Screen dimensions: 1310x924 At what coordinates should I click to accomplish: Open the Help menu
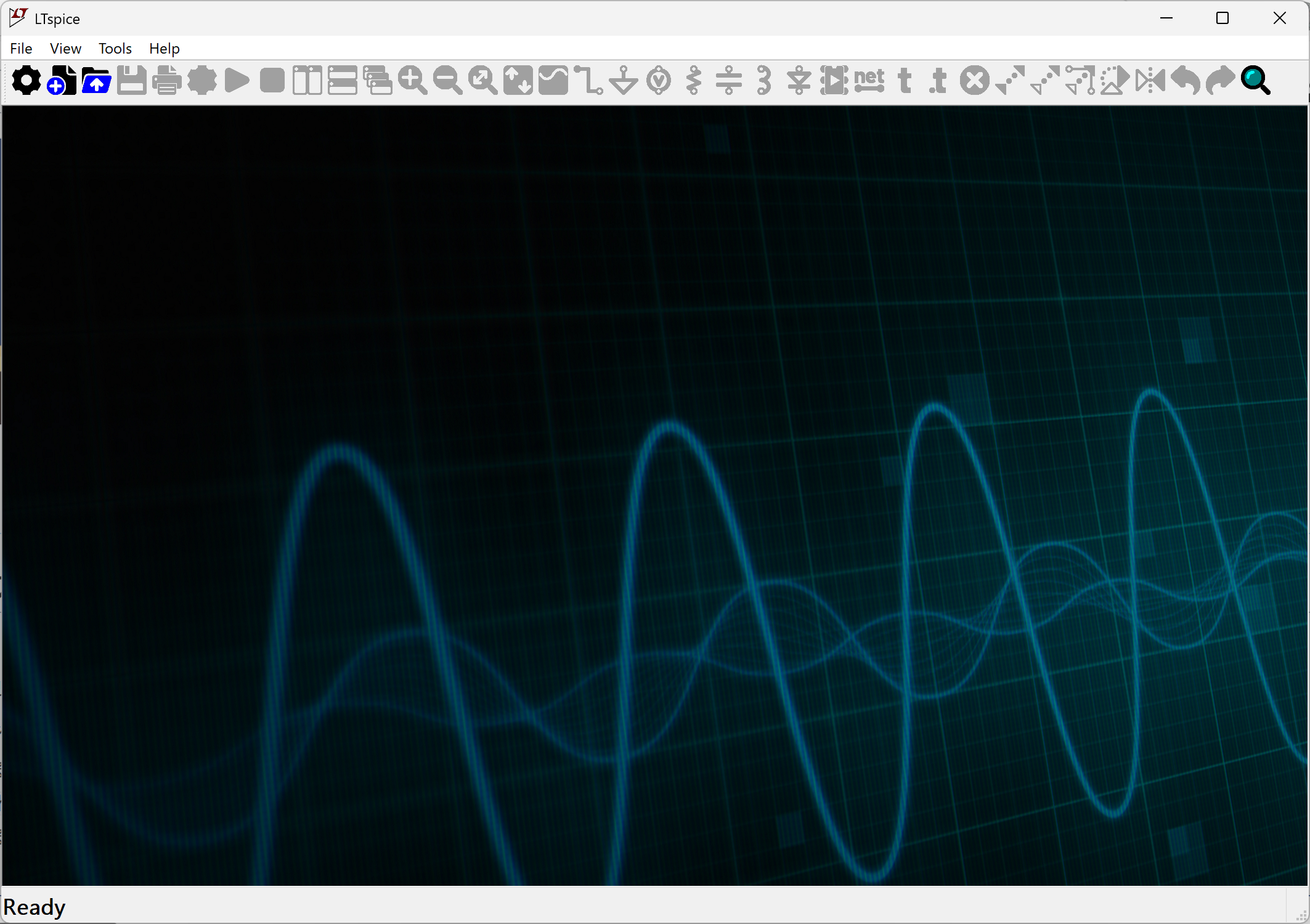tap(165, 49)
